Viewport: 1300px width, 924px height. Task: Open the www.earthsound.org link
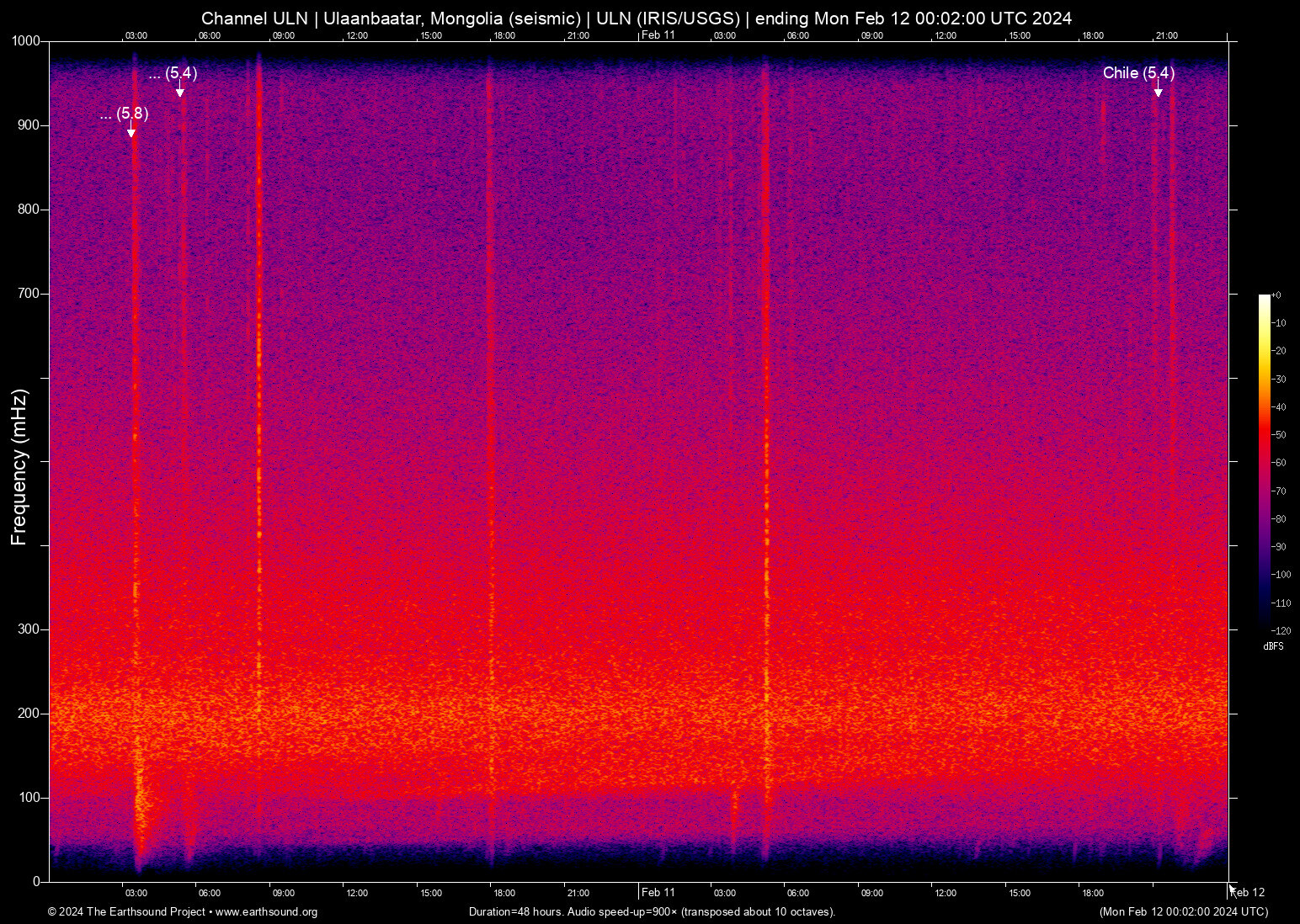pos(264,912)
